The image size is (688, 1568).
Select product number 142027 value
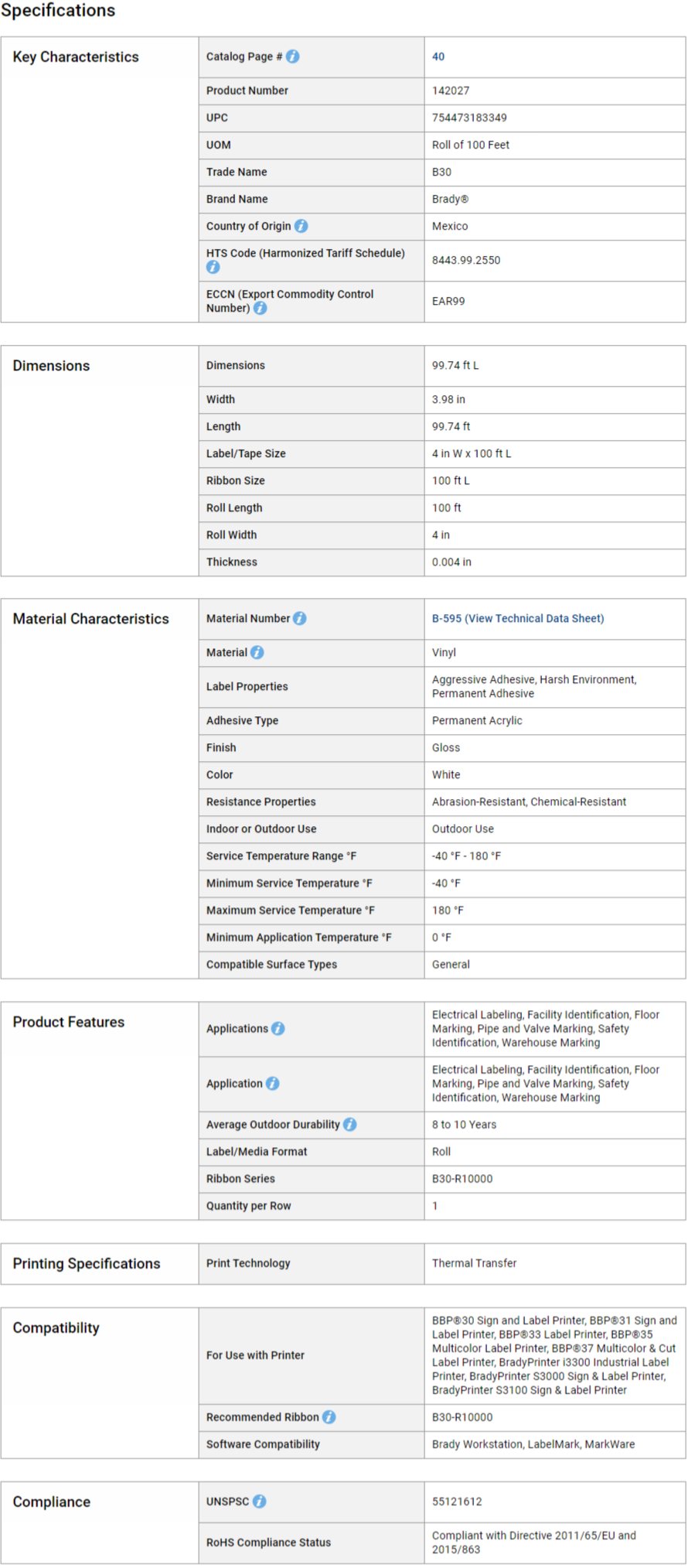pos(451,91)
